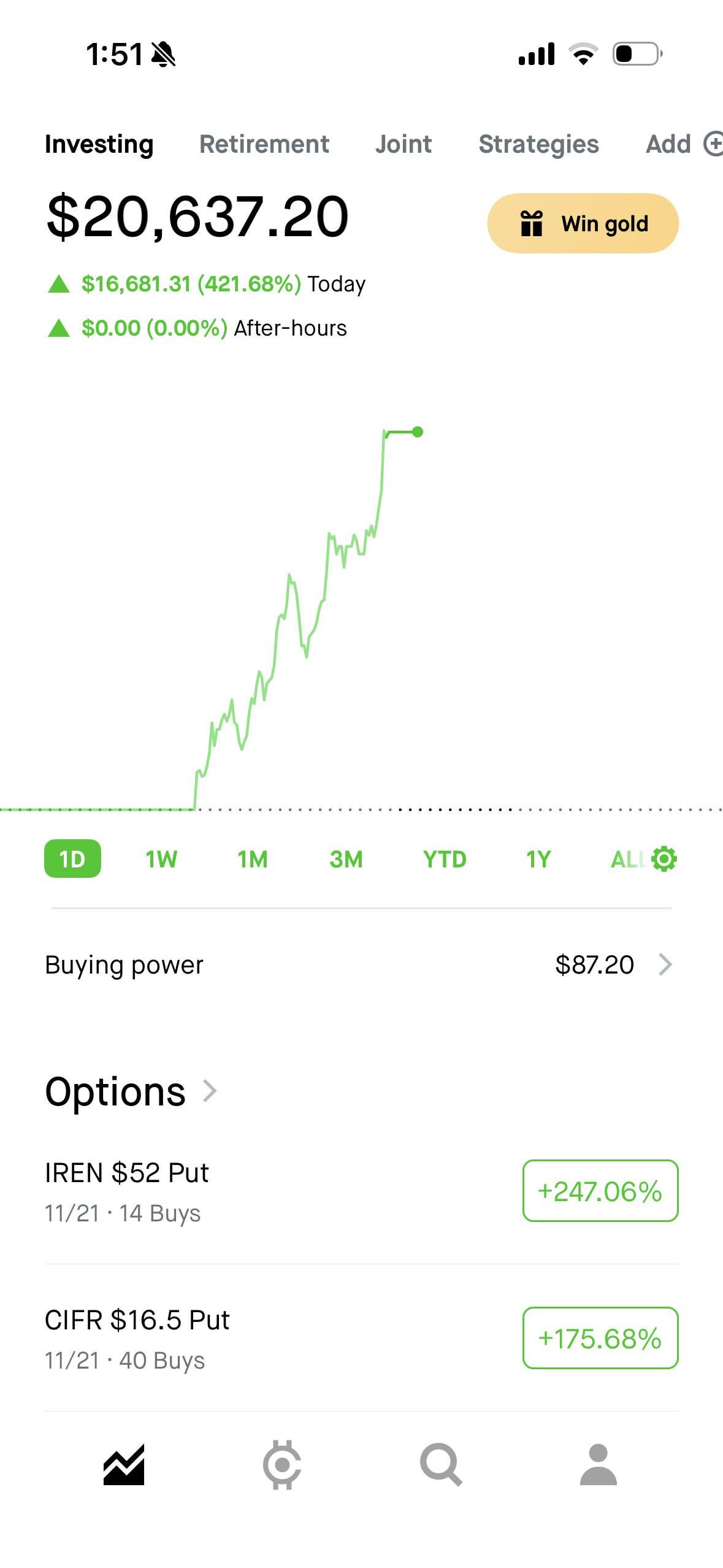Switch chart range to YTD
Screen dimensions: 723x1568
445,859
